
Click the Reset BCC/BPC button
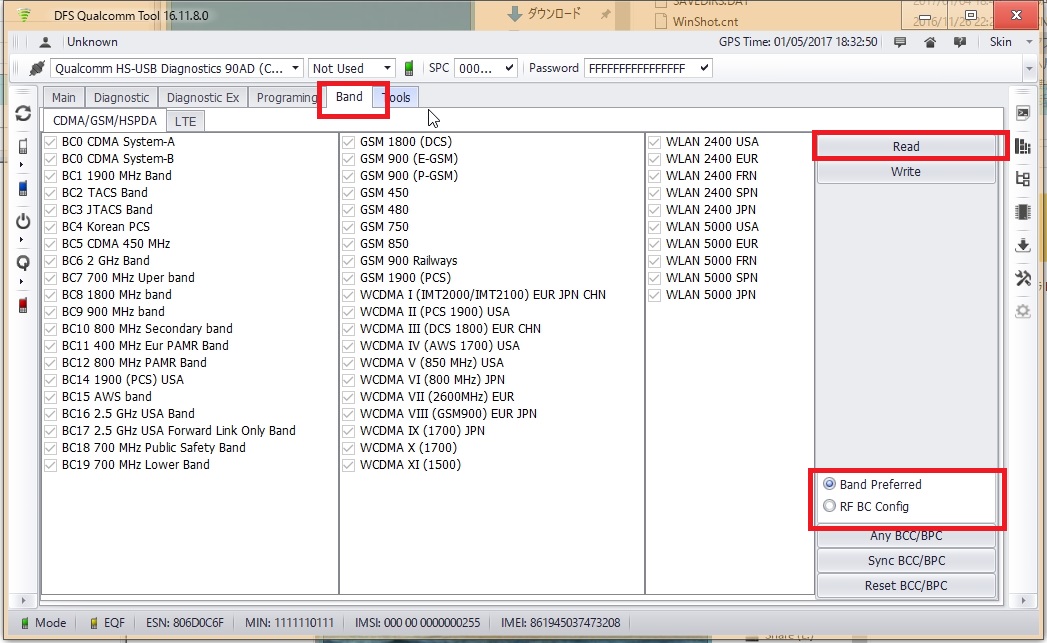click(907, 585)
